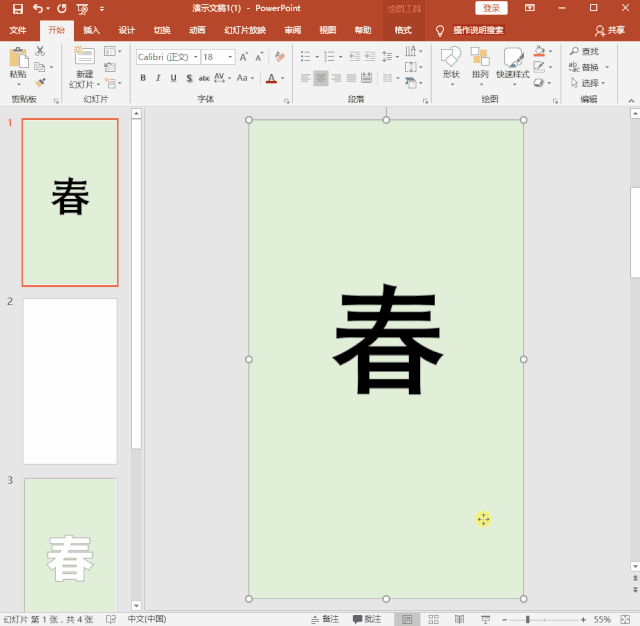The width and height of the screenshot is (640, 626).
Task: Toggle Strikethrough formatting
Action: click(204, 78)
